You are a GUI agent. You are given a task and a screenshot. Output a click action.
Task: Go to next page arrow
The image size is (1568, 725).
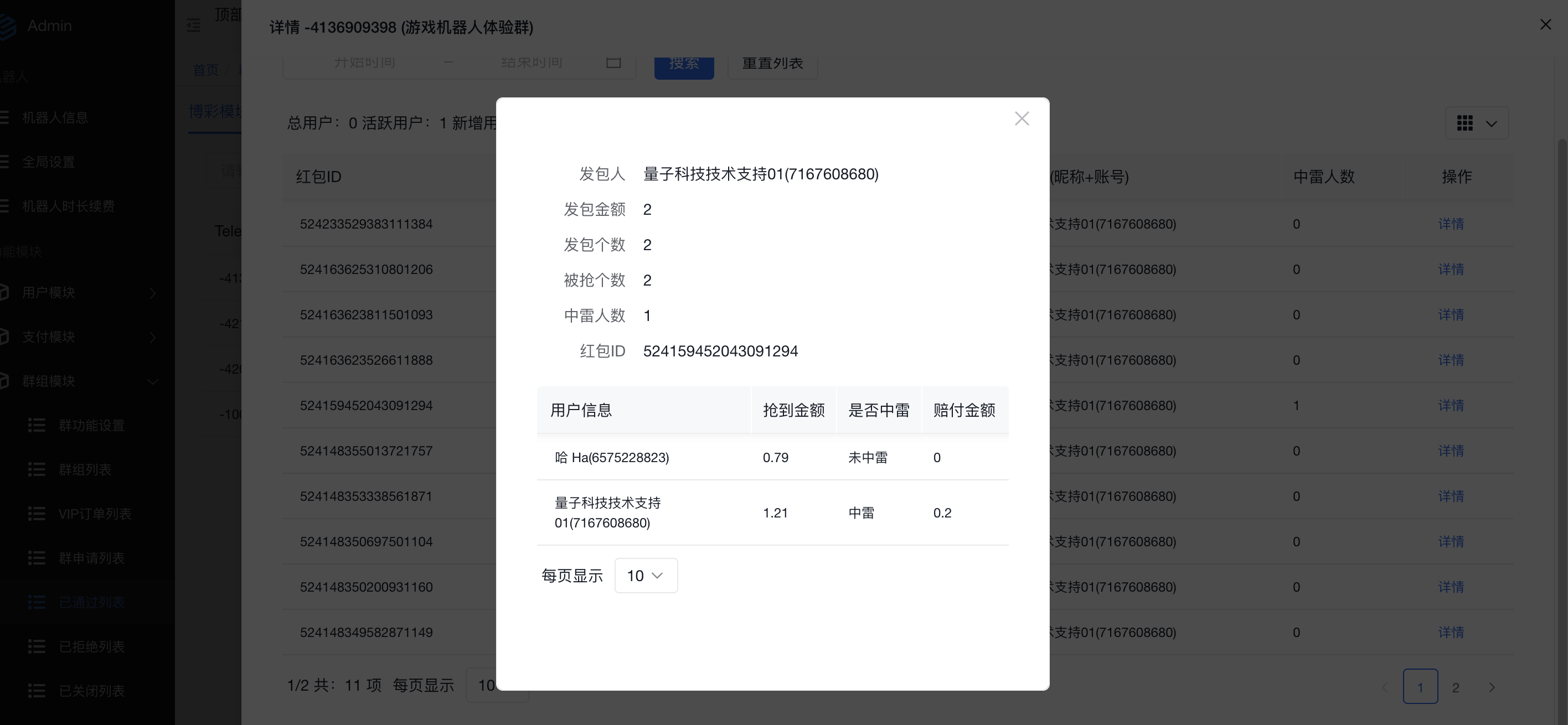pyautogui.click(x=1491, y=687)
